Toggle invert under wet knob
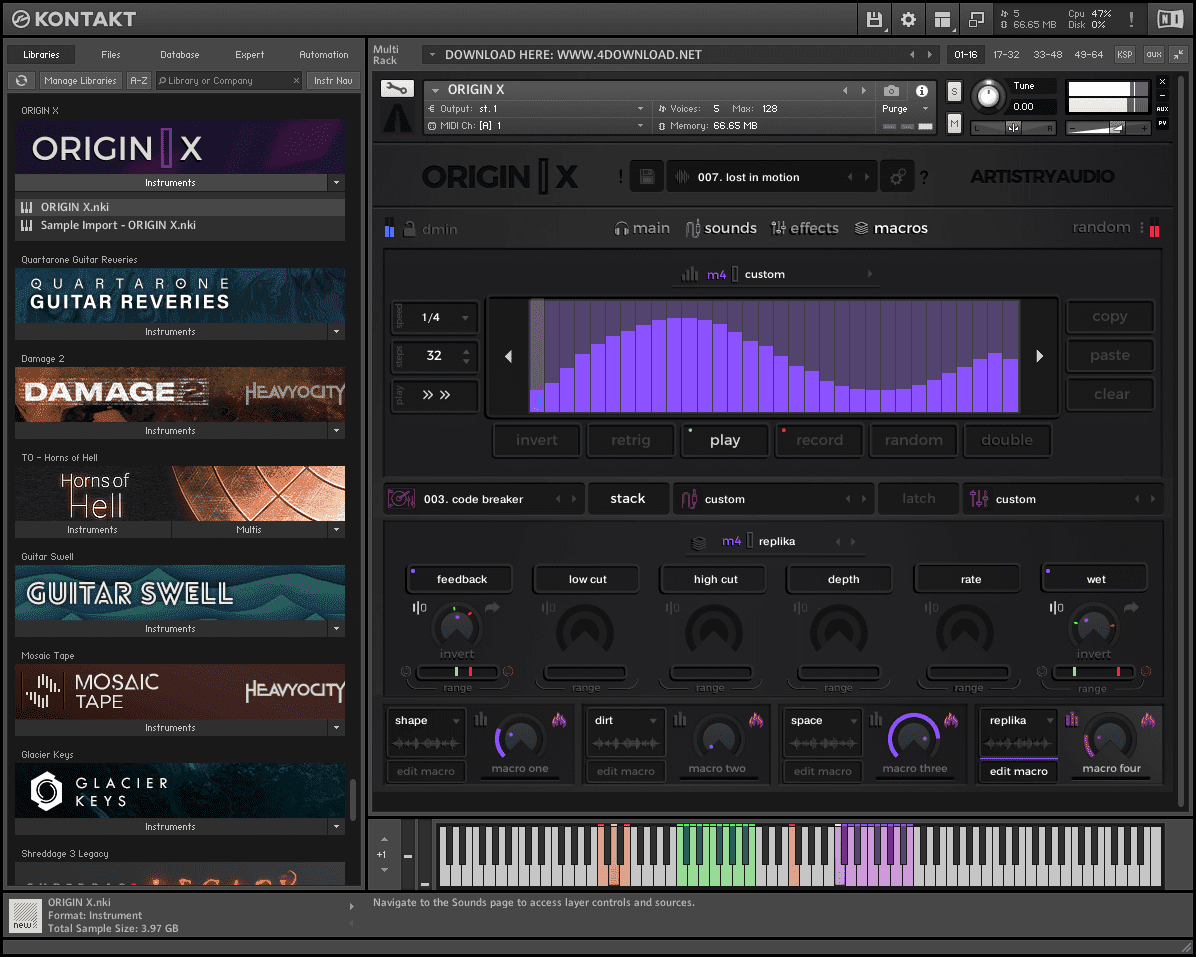The width and height of the screenshot is (1196, 957). [1094, 654]
